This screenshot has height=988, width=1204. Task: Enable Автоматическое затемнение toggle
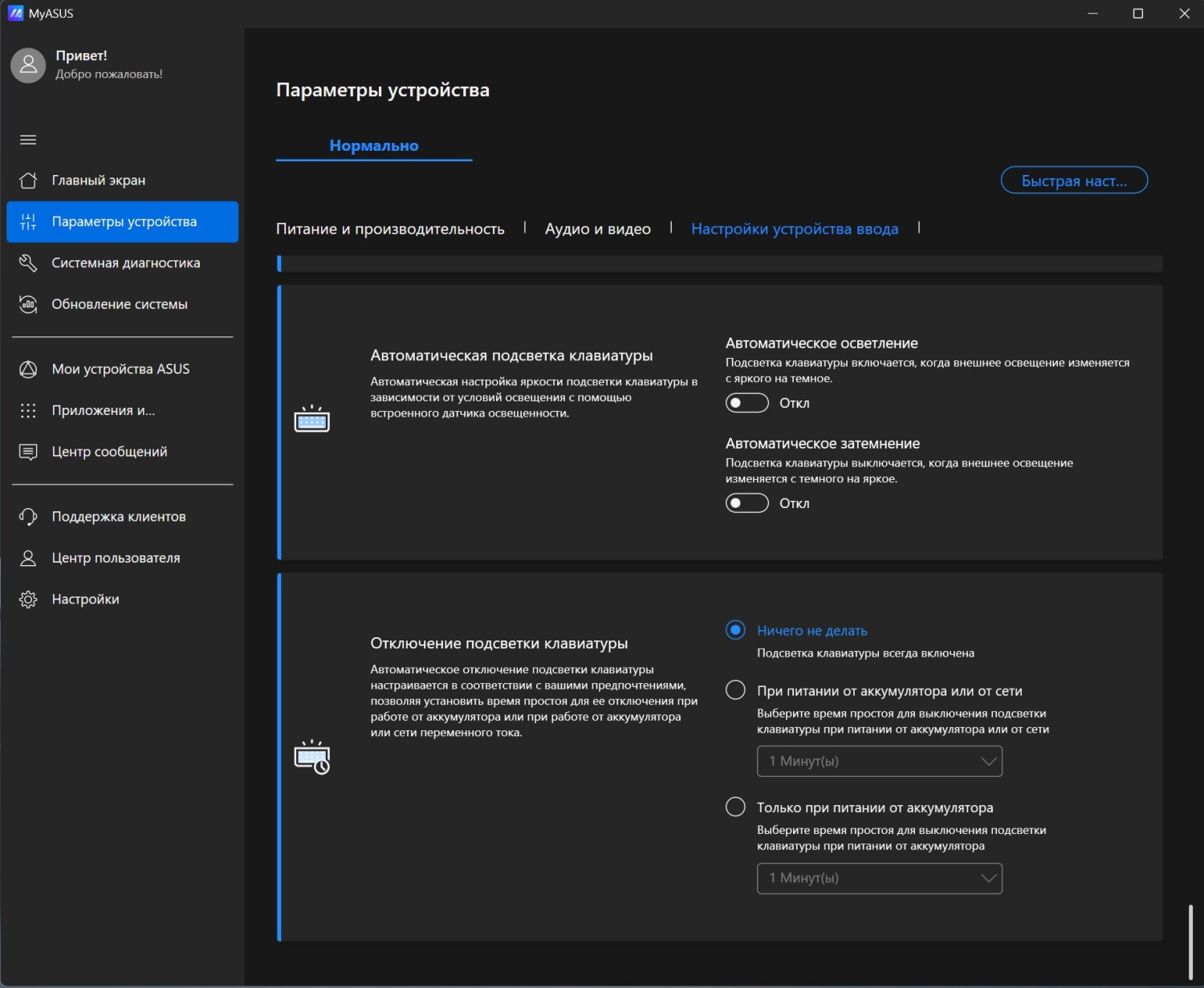tap(746, 503)
